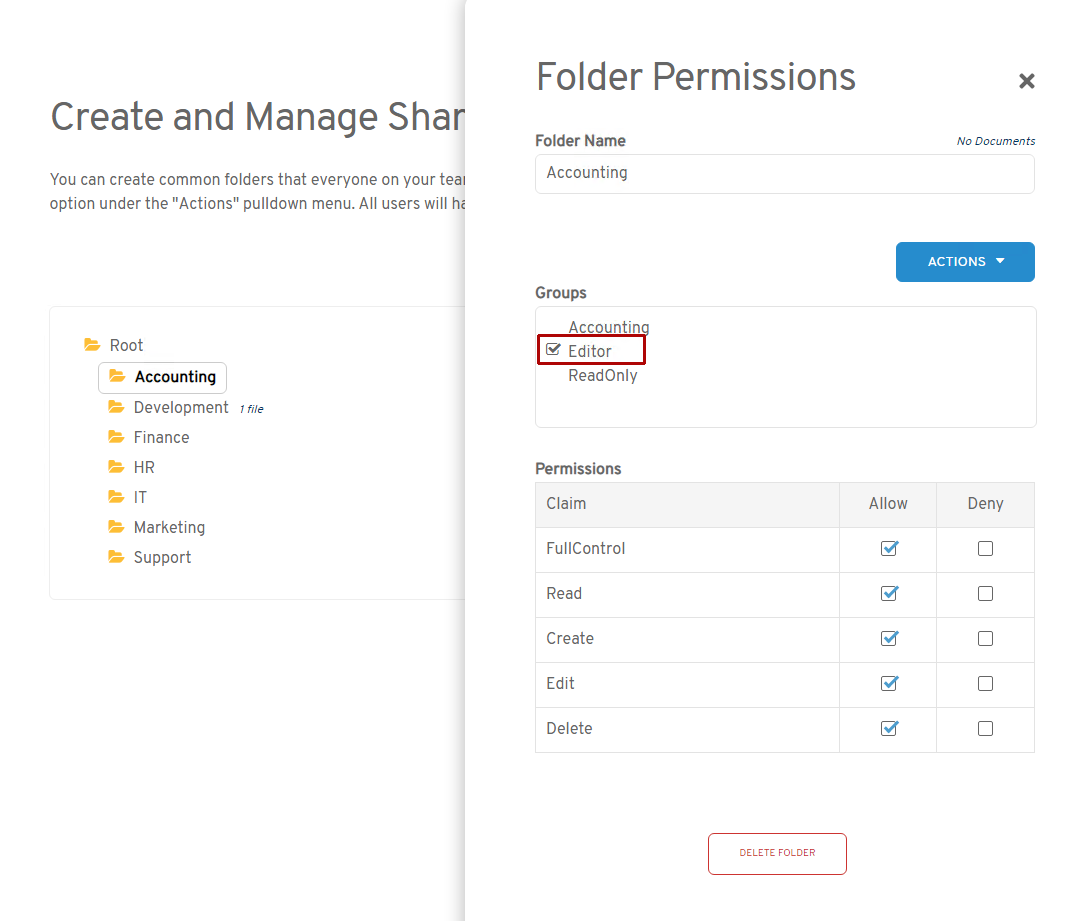Click the IT folder icon
This screenshot has width=1092, height=921.
coord(116,497)
